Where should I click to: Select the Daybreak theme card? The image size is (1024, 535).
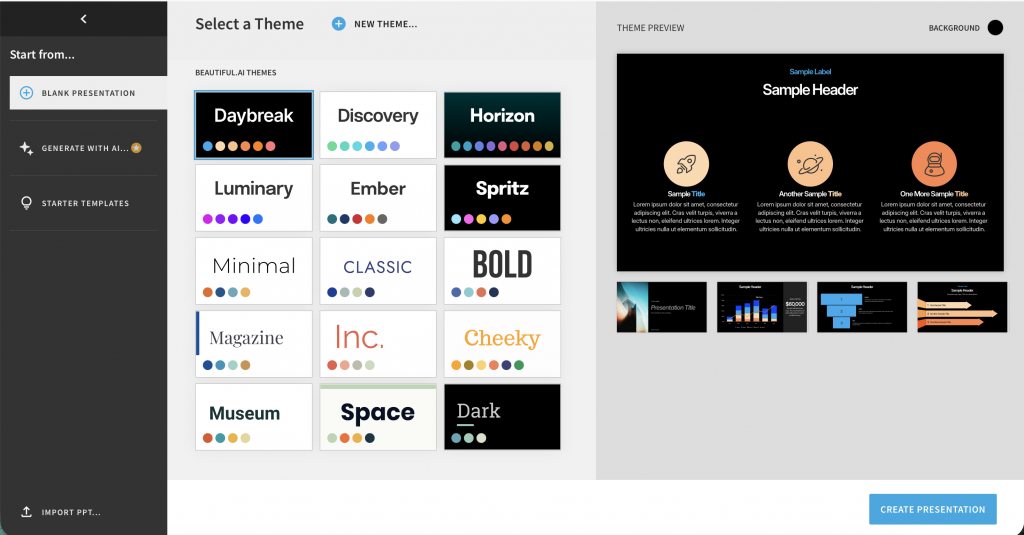pyautogui.click(x=254, y=125)
